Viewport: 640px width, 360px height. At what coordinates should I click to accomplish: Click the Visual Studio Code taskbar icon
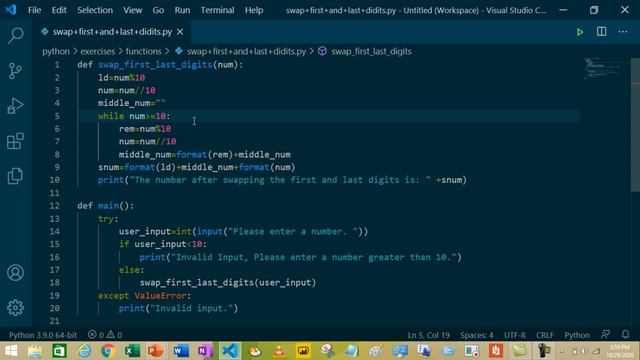click(230, 351)
